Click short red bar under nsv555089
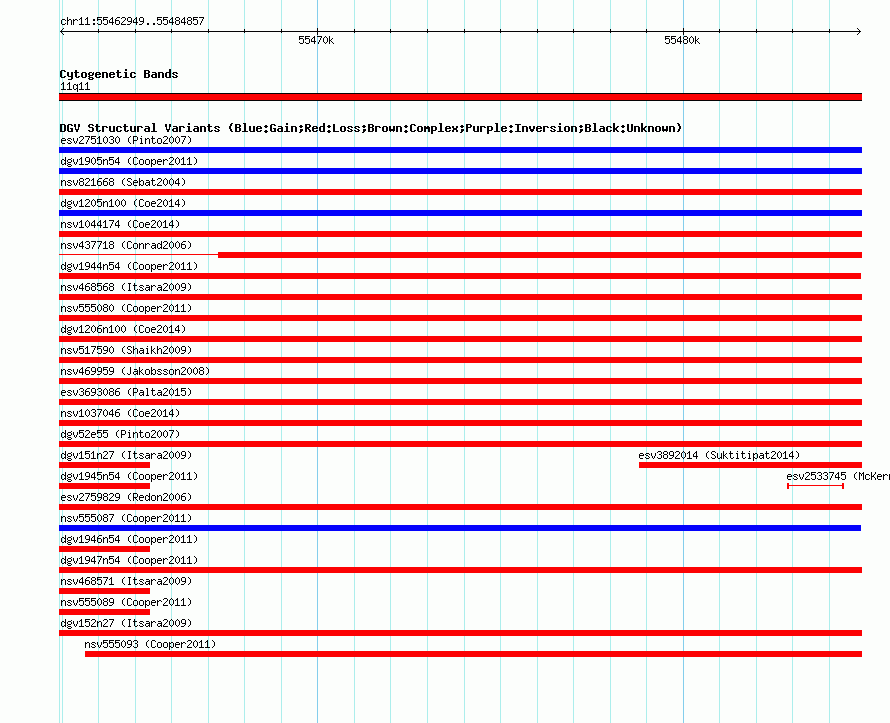Image resolution: width=890 pixels, height=723 pixels. pos(104,612)
